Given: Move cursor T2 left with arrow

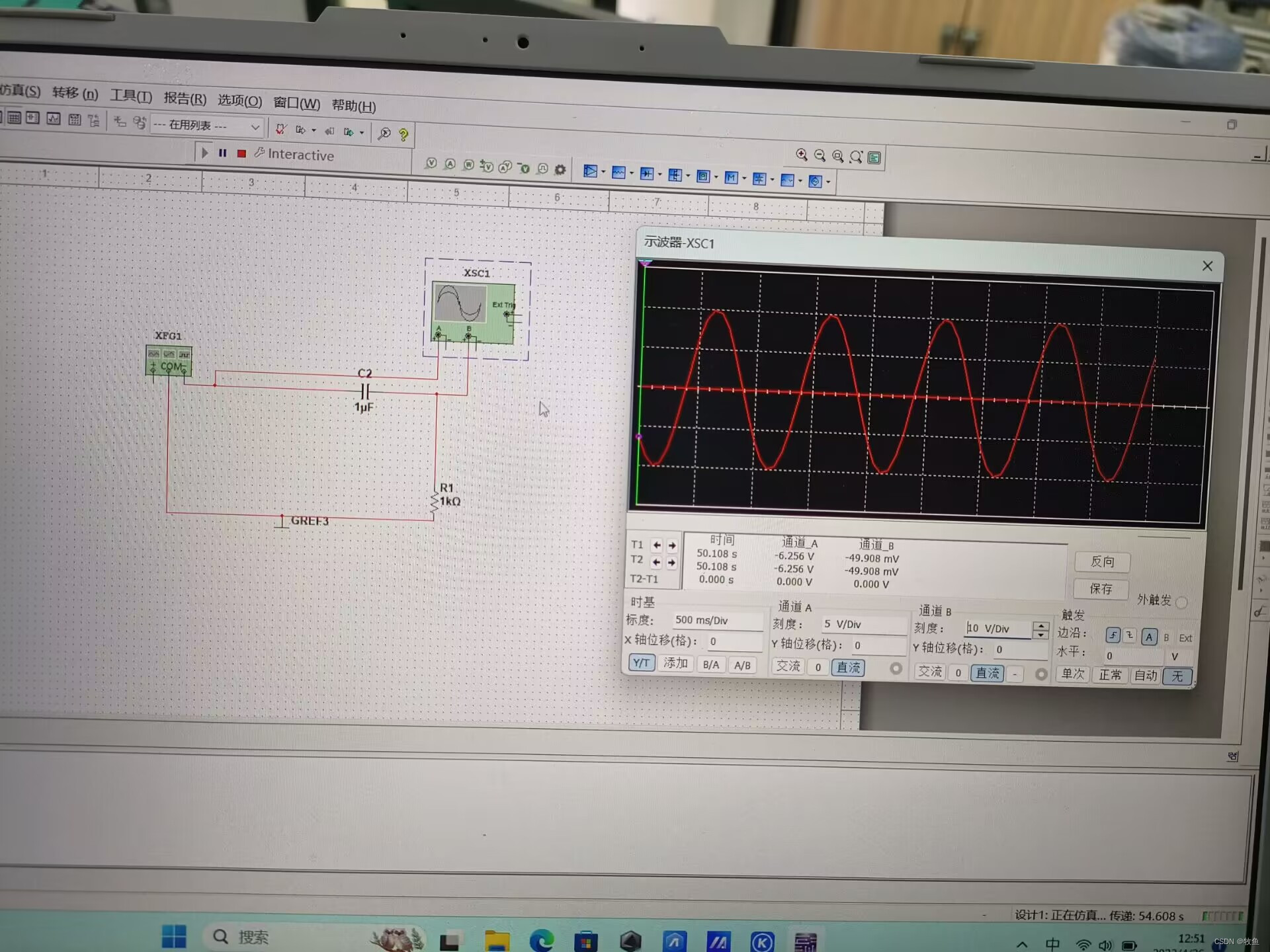Looking at the screenshot, I should click(x=656, y=562).
